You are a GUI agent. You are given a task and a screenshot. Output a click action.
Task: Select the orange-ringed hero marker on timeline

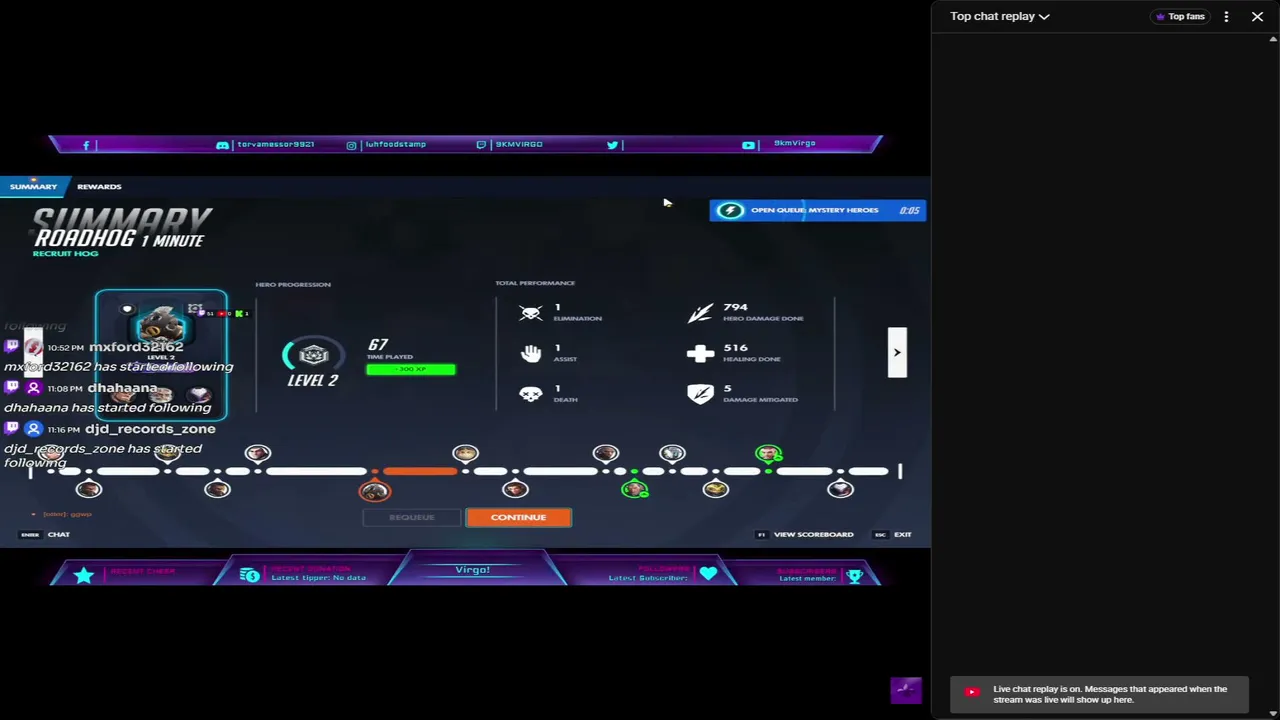tap(374, 490)
